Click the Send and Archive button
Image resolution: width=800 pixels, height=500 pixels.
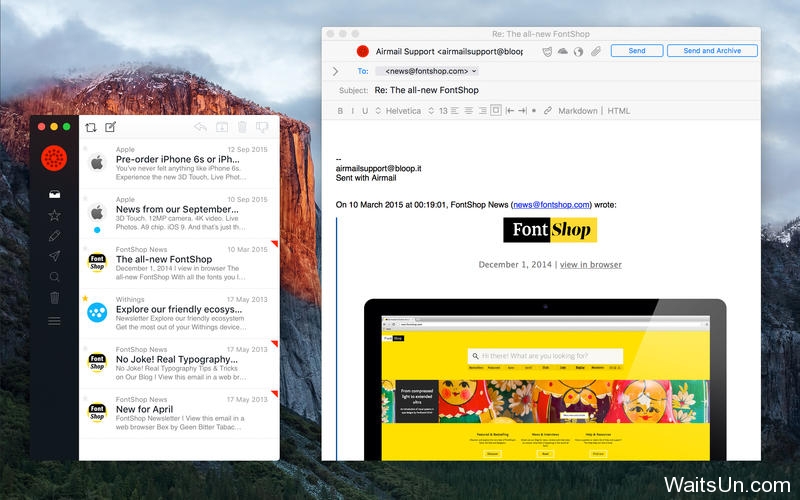pos(712,51)
